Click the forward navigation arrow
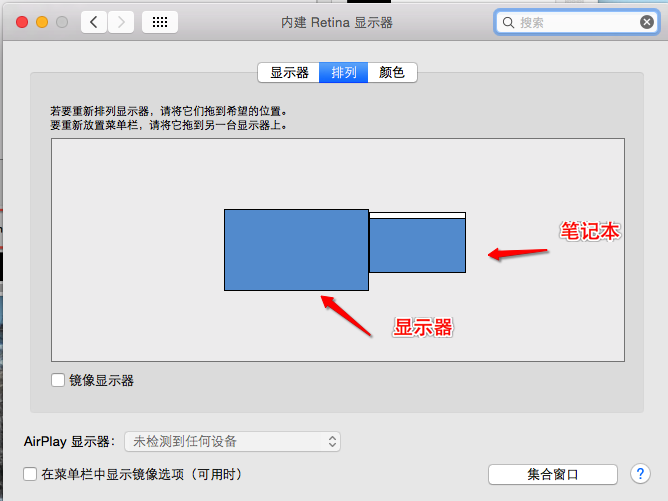 pos(121,22)
